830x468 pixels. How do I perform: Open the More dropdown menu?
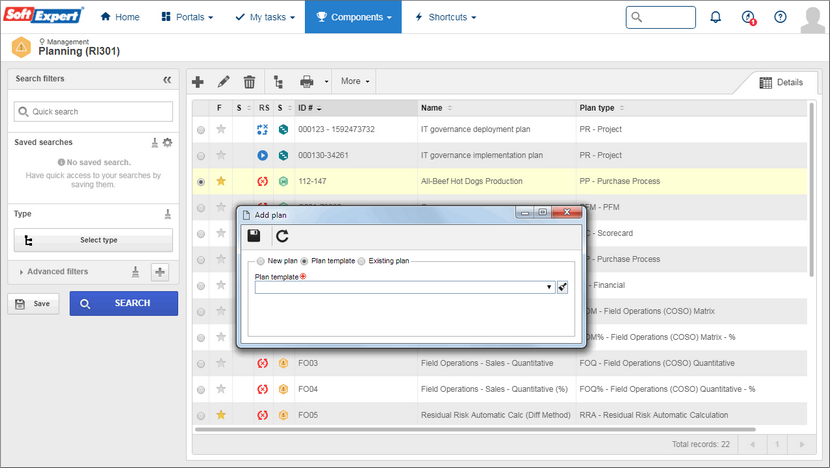point(355,81)
